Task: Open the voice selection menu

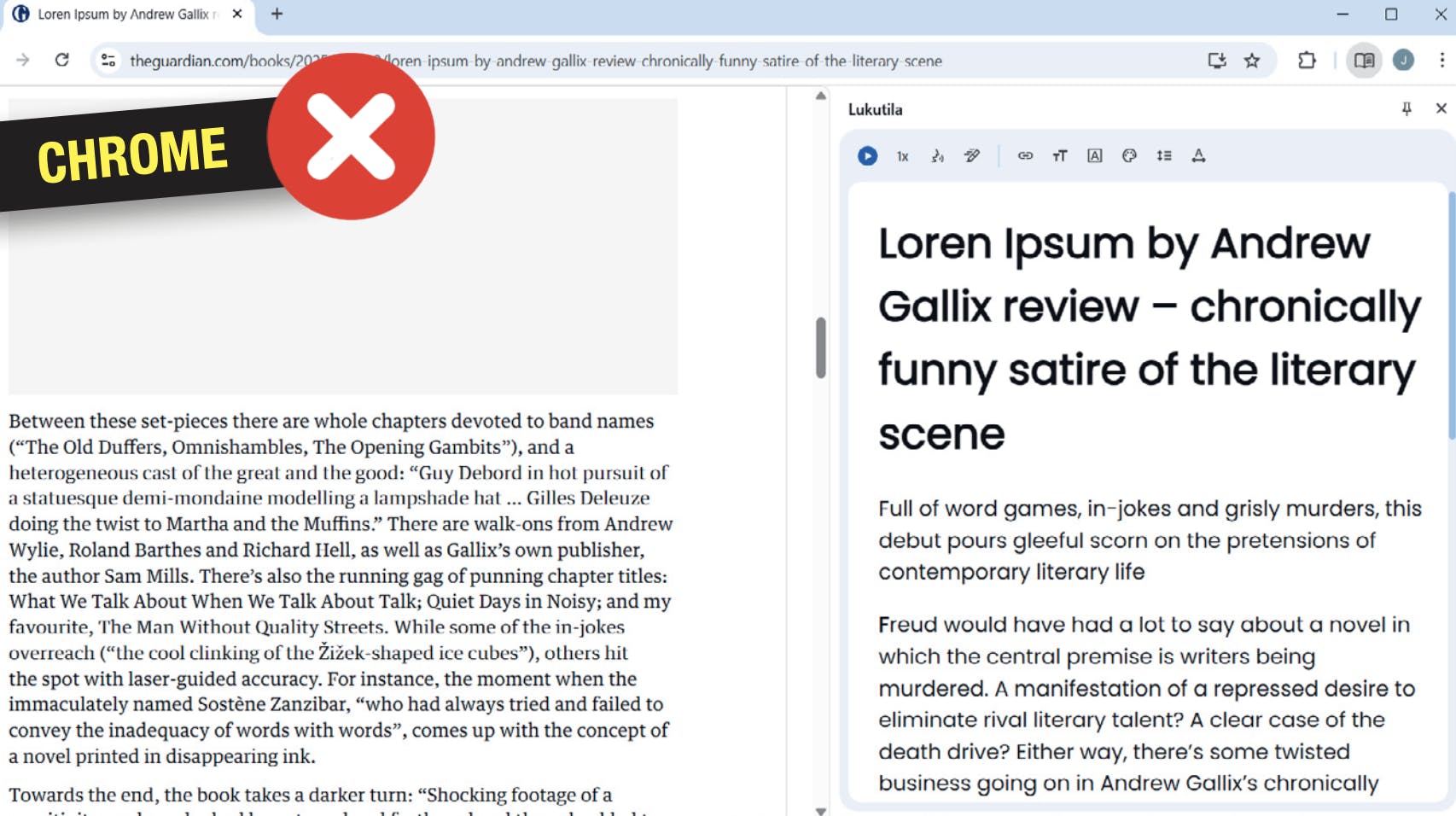Action: [x=937, y=156]
